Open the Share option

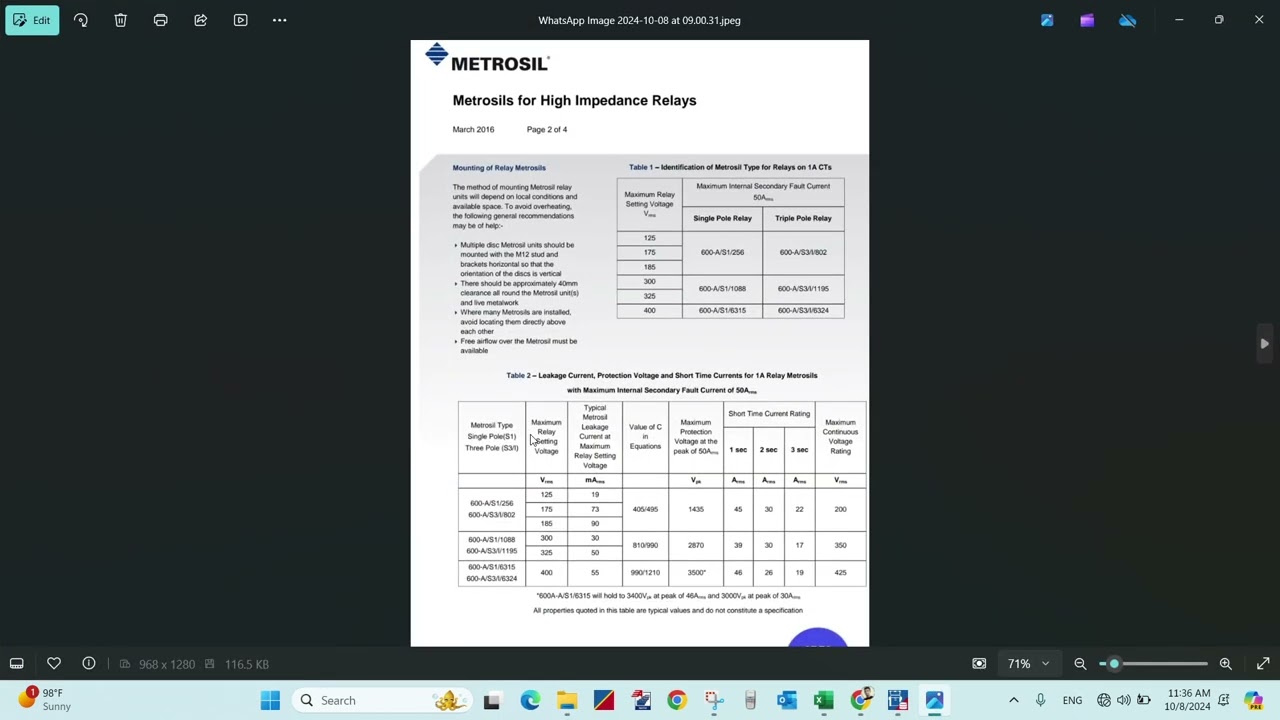tap(200, 20)
